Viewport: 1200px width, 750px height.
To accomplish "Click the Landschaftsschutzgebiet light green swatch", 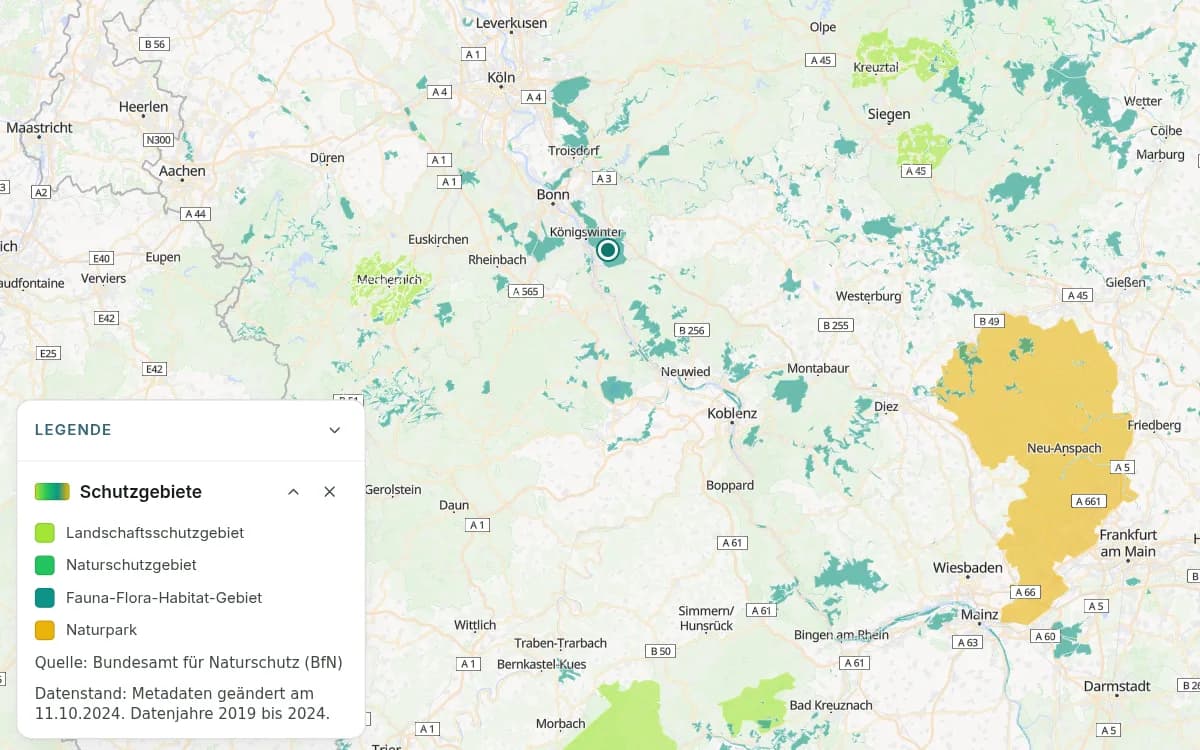I will pos(45,533).
